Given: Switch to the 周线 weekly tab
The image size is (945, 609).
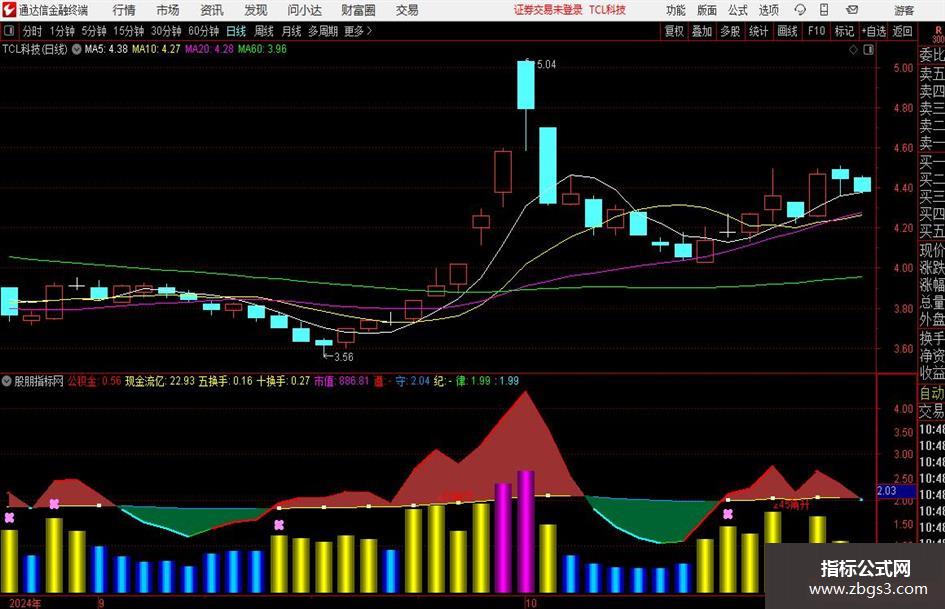Looking at the screenshot, I should pyautogui.click(x=264, y=31).
